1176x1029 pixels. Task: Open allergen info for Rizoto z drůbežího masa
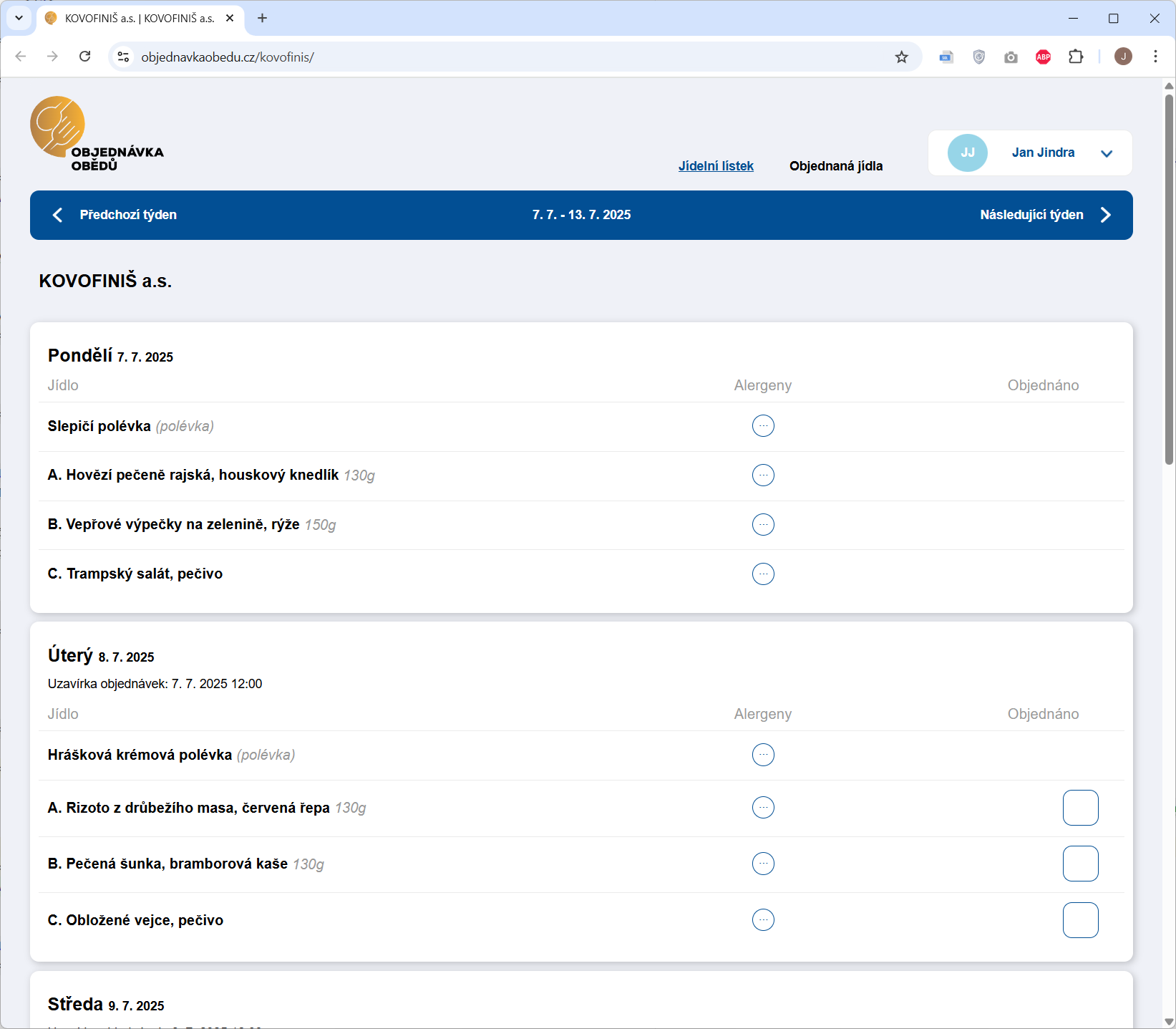coord(763,808)
